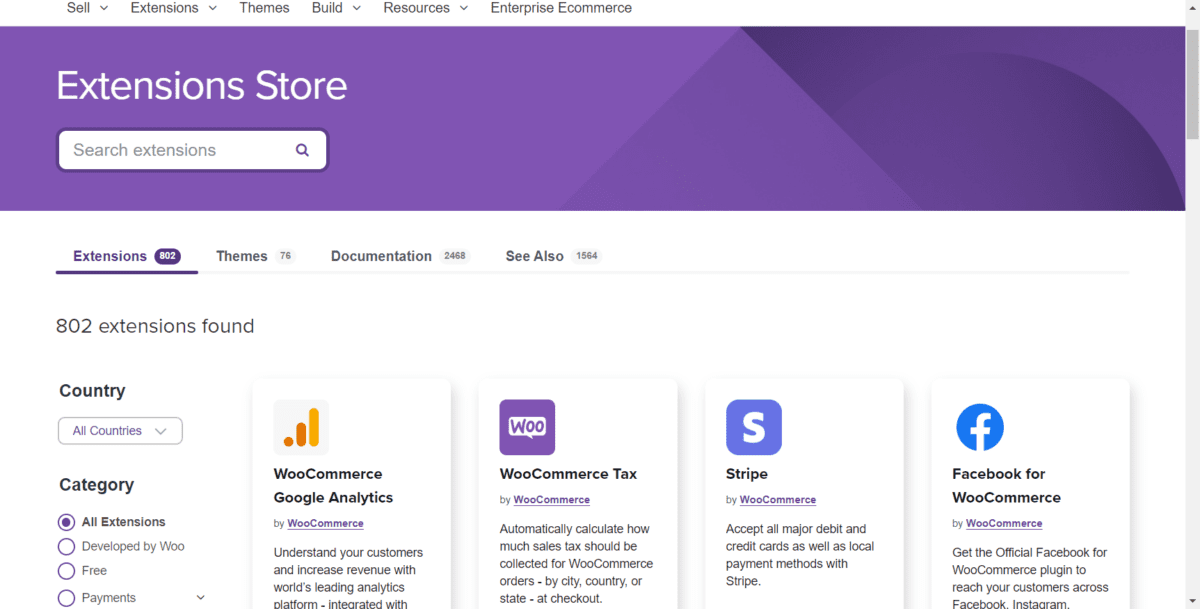Switch to the Documentation tab
Screen dimensions: 1200x609
click(x=400, y=256)
